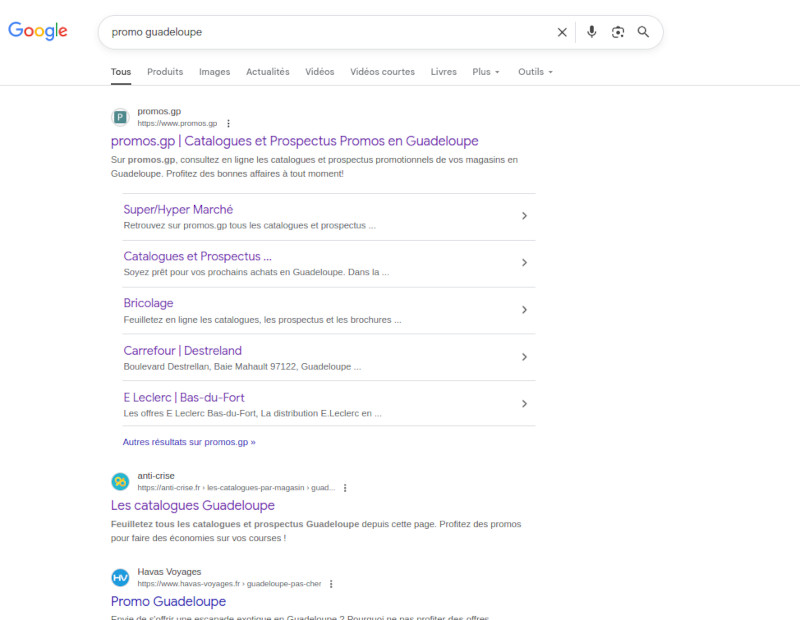Click the promos.gp site favicon
The image size is (800, 620).
[120, 117]
